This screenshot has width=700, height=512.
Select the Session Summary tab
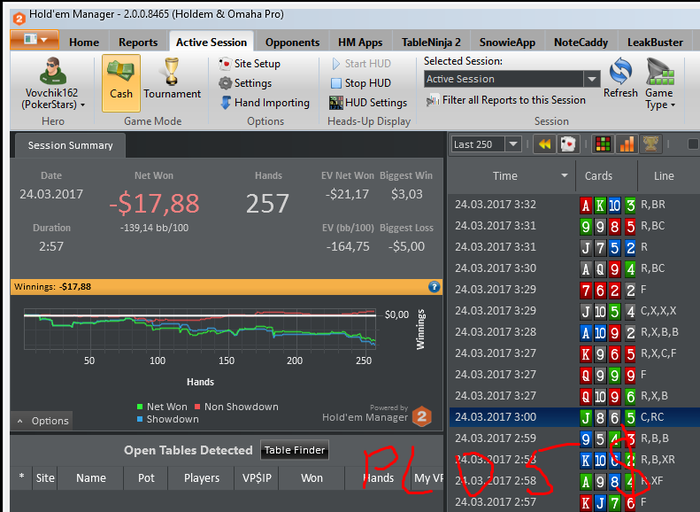(x=70, y=146)
